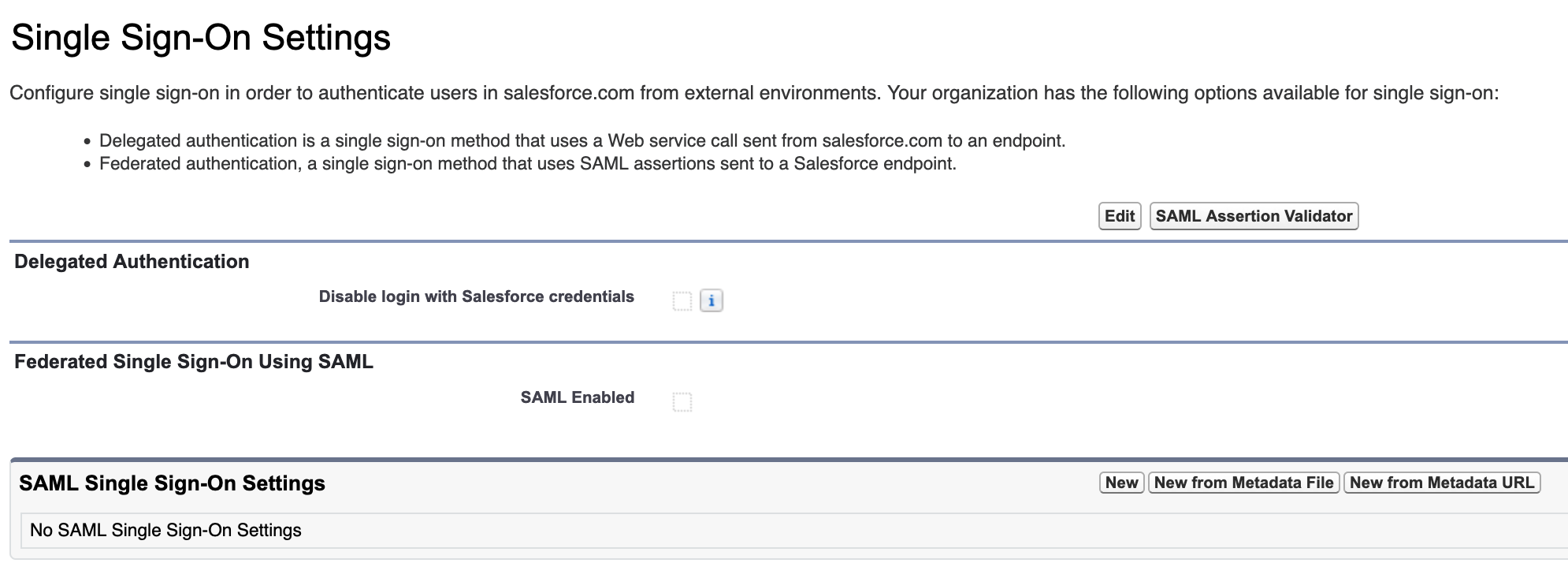Click the SAML Enabled label
The height and width of the screenshot is (563, 1568).
tap(577, 397)
